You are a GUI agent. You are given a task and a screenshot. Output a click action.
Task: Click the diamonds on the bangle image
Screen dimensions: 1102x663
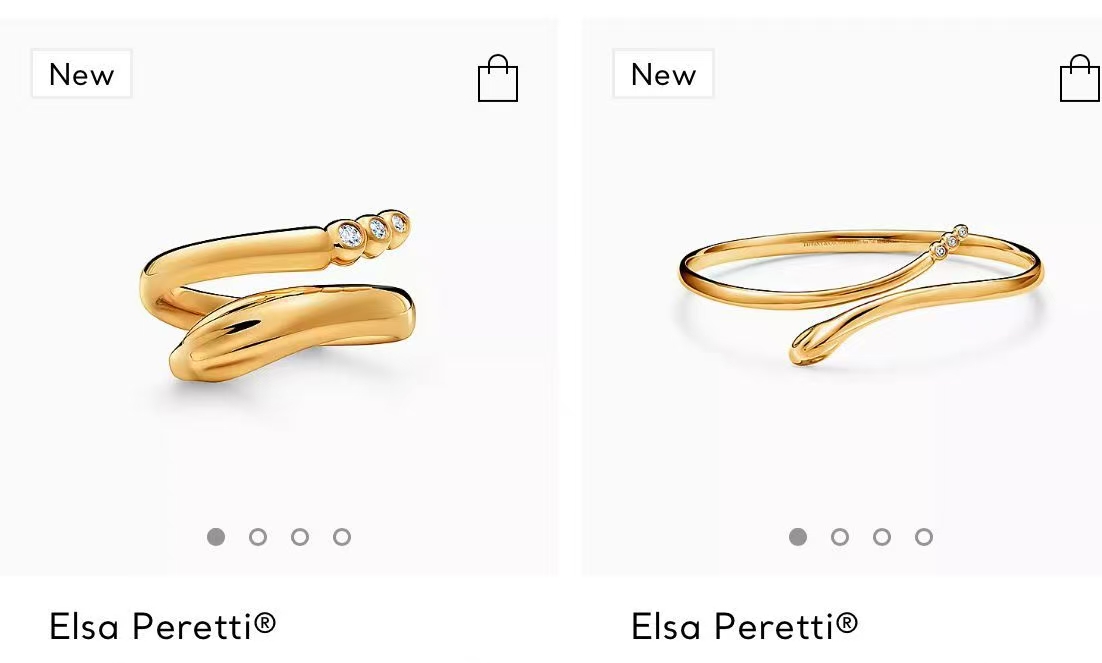[950, 241]
